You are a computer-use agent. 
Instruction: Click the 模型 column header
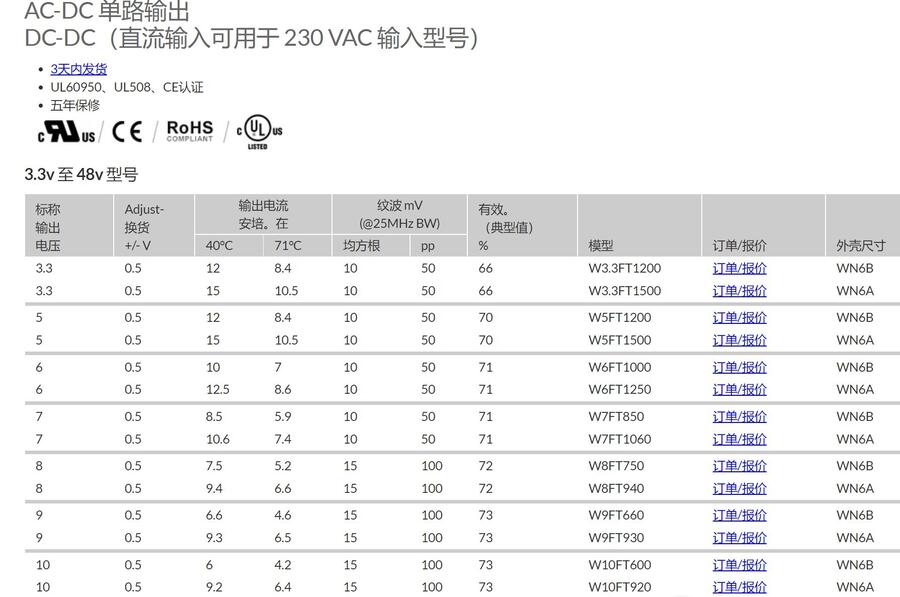[x=601, y=246]
